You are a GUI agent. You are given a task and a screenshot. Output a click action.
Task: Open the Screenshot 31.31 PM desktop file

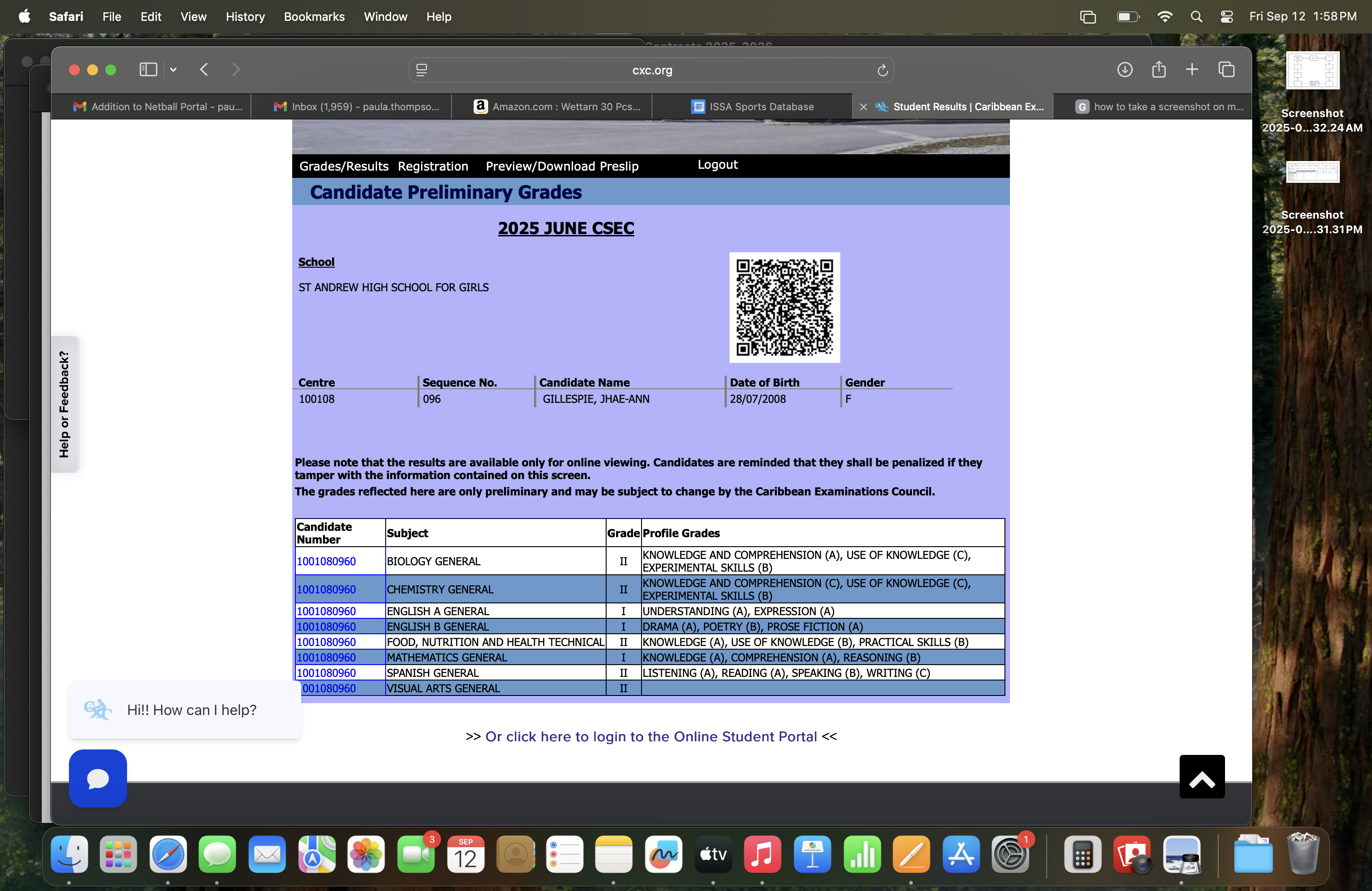(x=1312, y=198)
